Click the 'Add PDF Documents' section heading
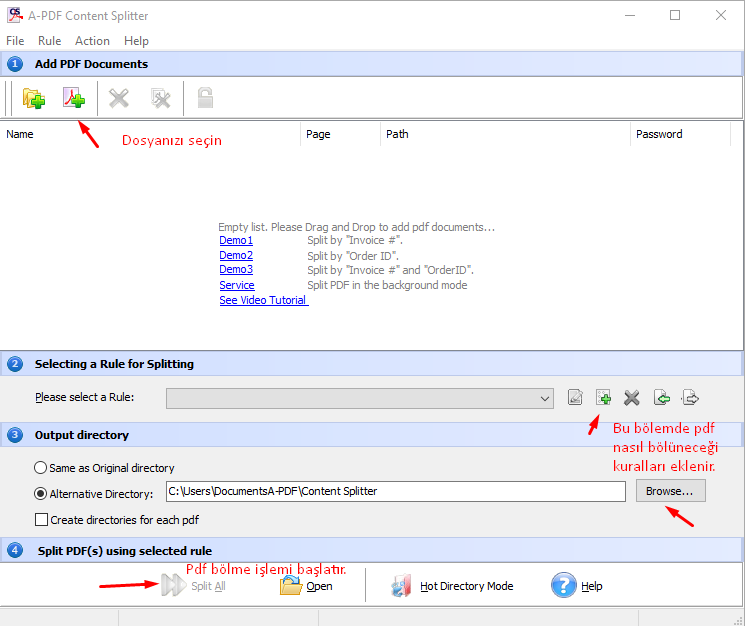Image resolution: width=745 pixels, height=626 pixels. (91, 64)
